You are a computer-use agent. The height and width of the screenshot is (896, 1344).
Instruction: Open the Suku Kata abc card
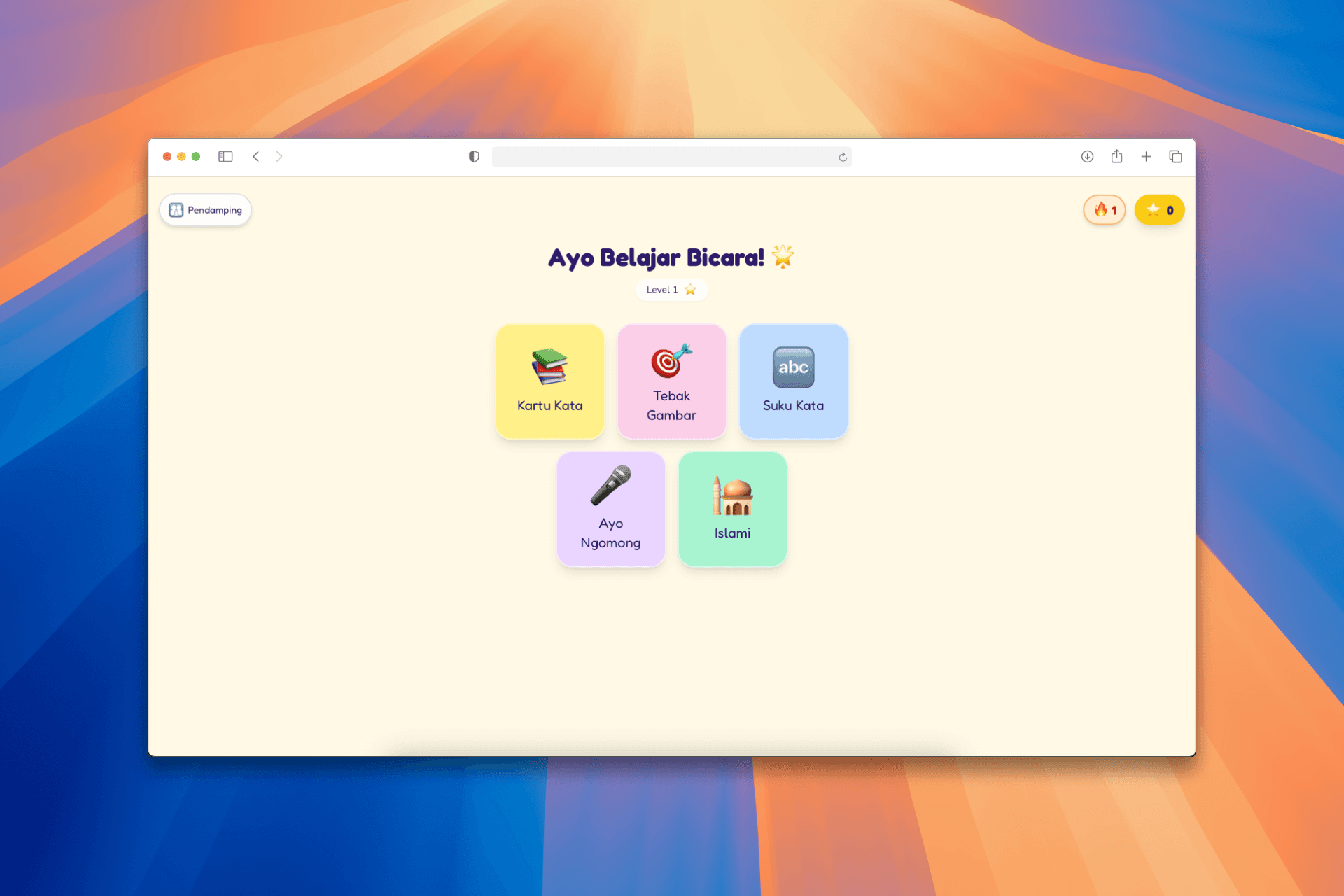(x=793, y=381)
